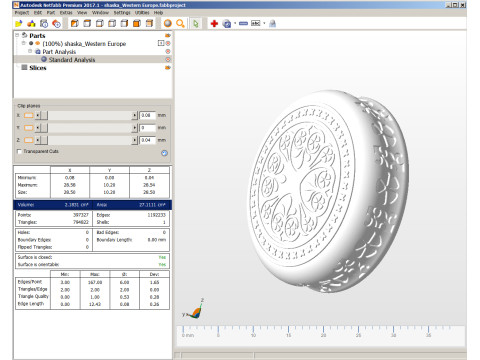Enable the Transparent Cuts checkbox
Viewport: 480px width, 360px height.
tap(19, 151)
